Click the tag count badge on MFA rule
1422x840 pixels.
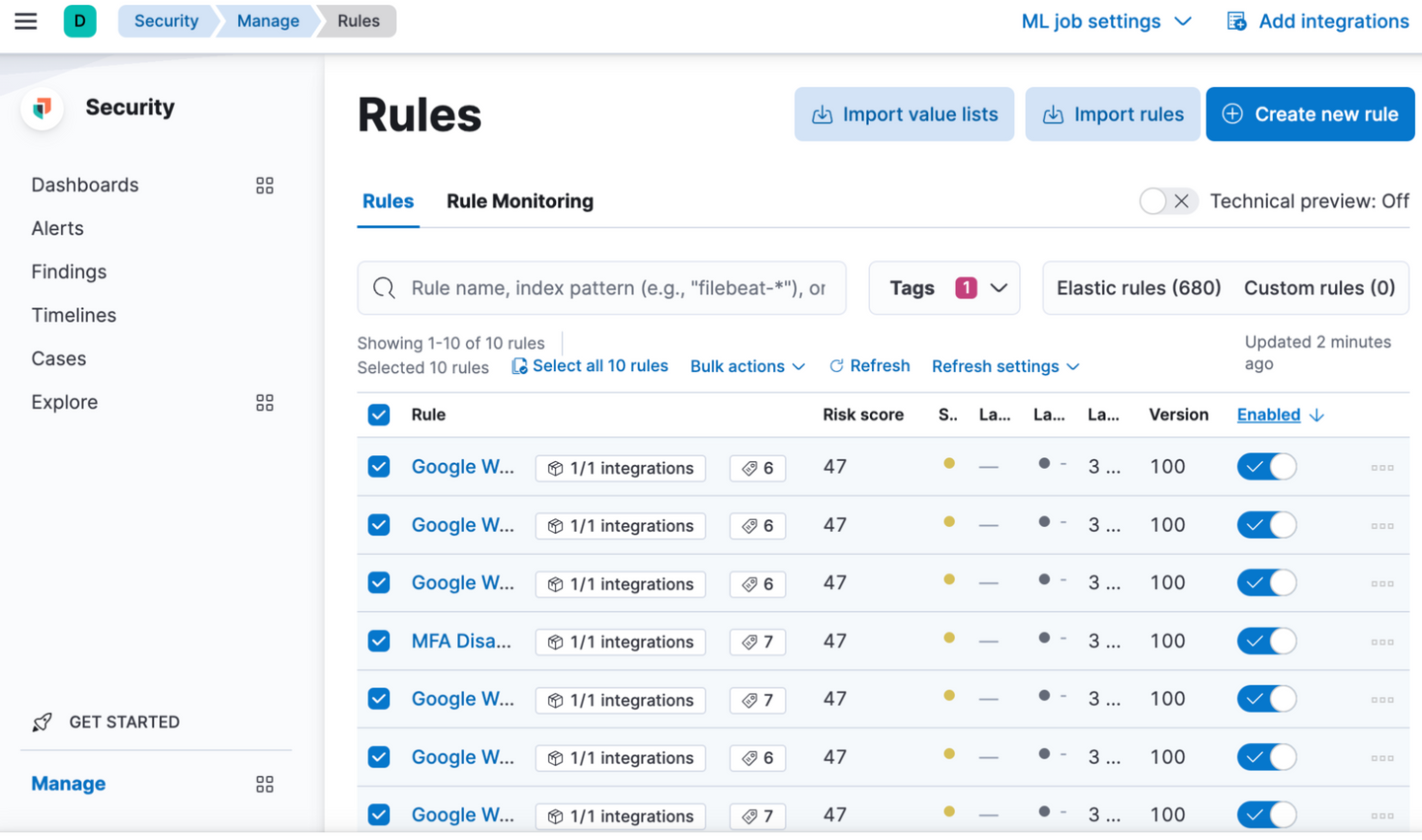757,642
